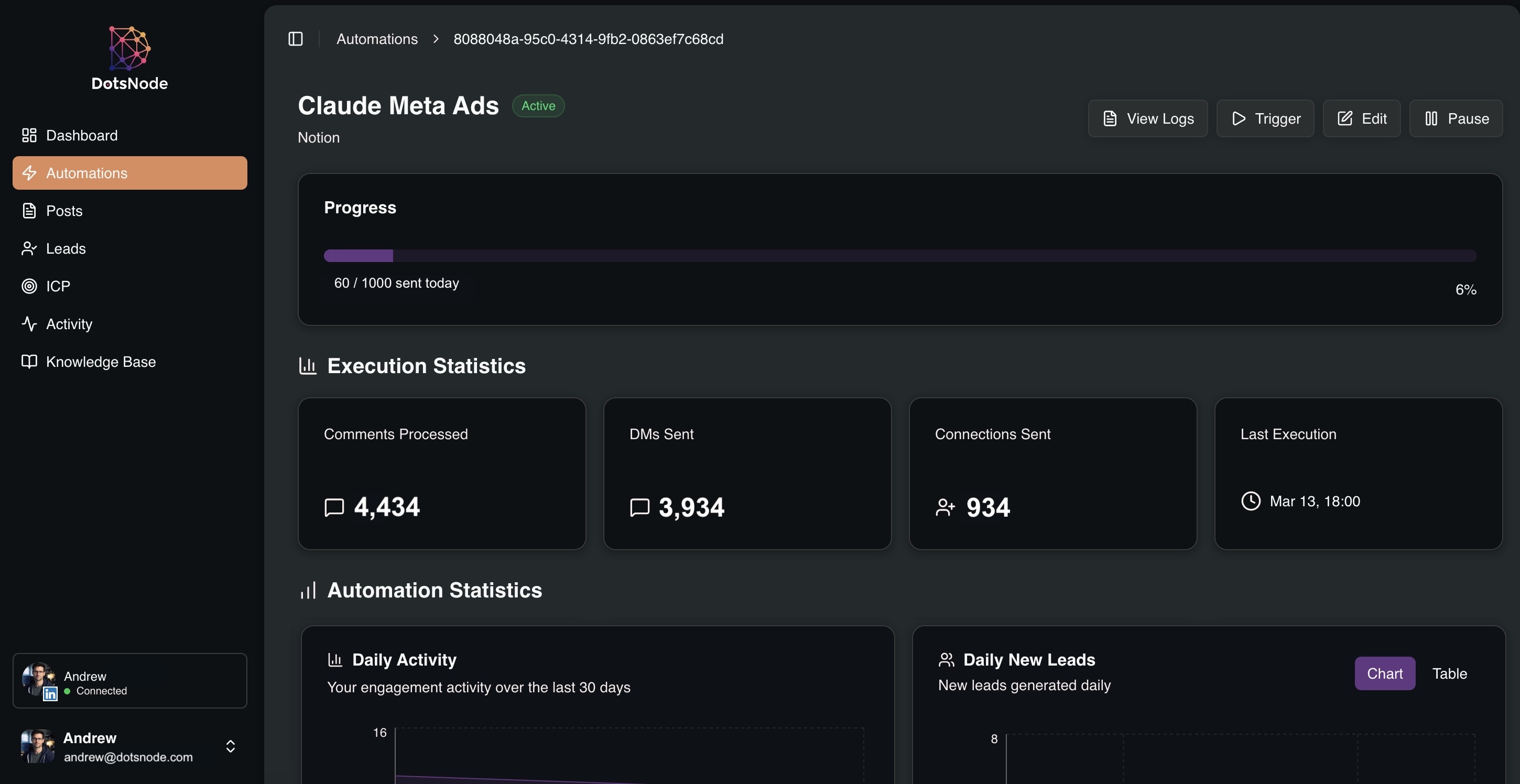Click the Comments Processed stat card
Image resolution: width=1520 pixels, height=784 pixels.
tap(441, 474)
